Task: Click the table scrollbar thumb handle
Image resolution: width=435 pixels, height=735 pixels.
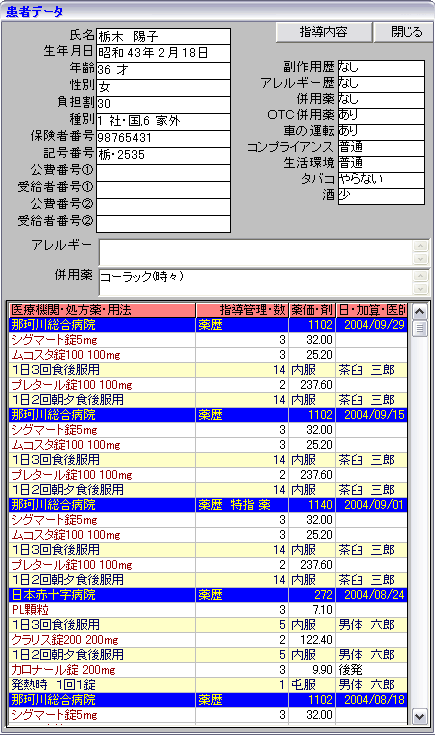Action: pos(420,329)
